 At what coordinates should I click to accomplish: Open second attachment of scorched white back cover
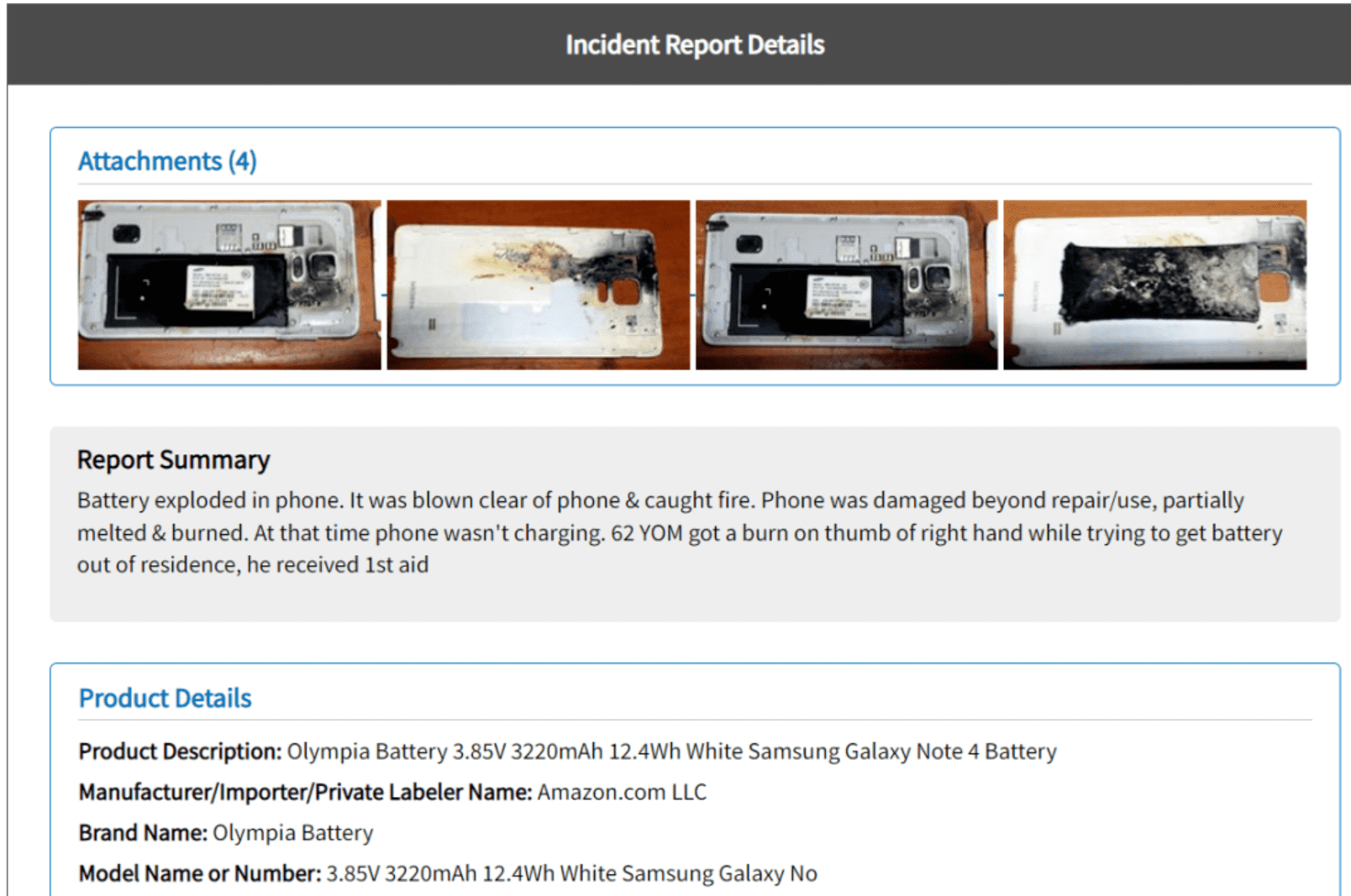(539, 285)
